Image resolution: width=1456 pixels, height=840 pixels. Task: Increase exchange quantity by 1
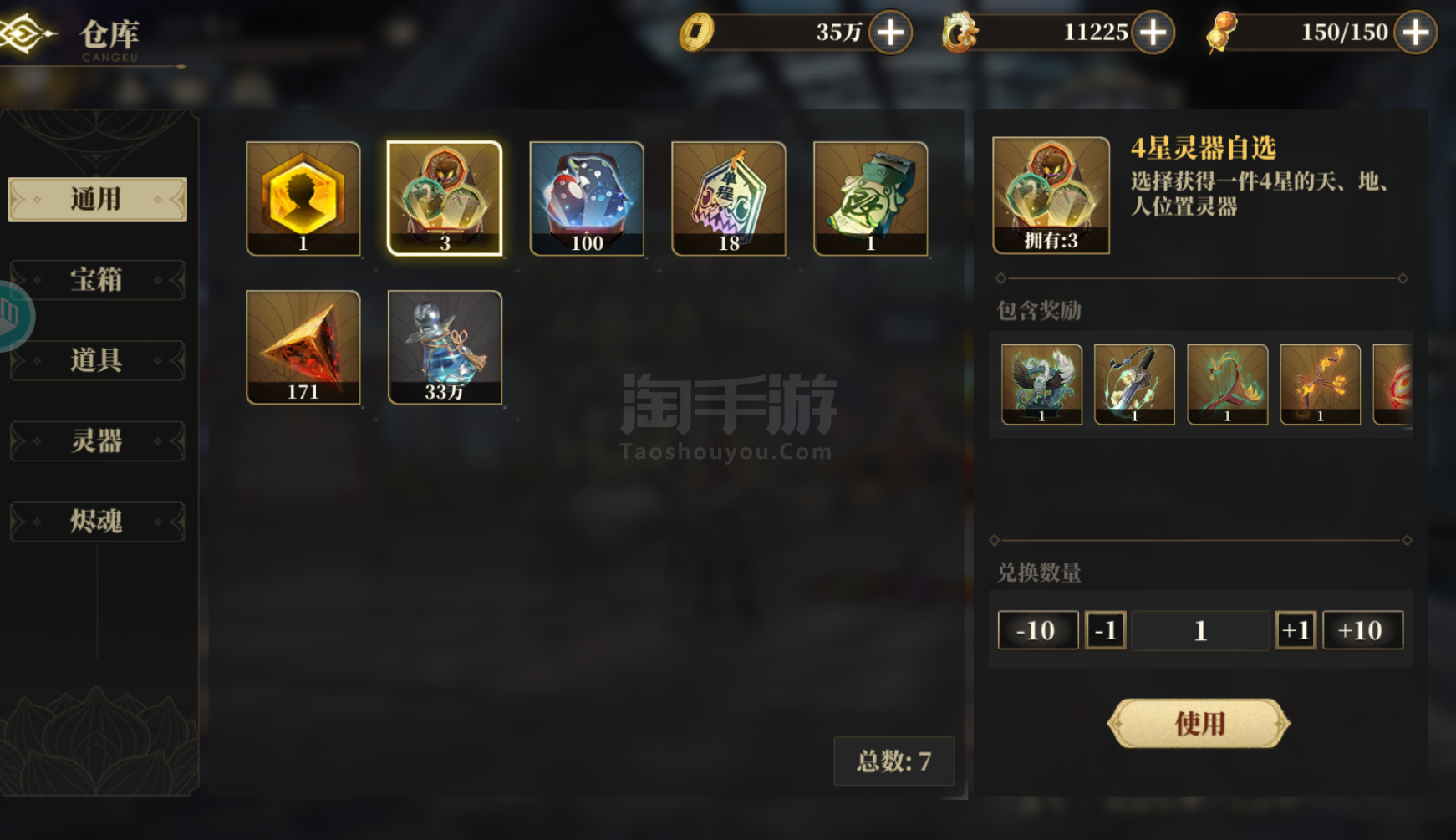[1296, 630]
